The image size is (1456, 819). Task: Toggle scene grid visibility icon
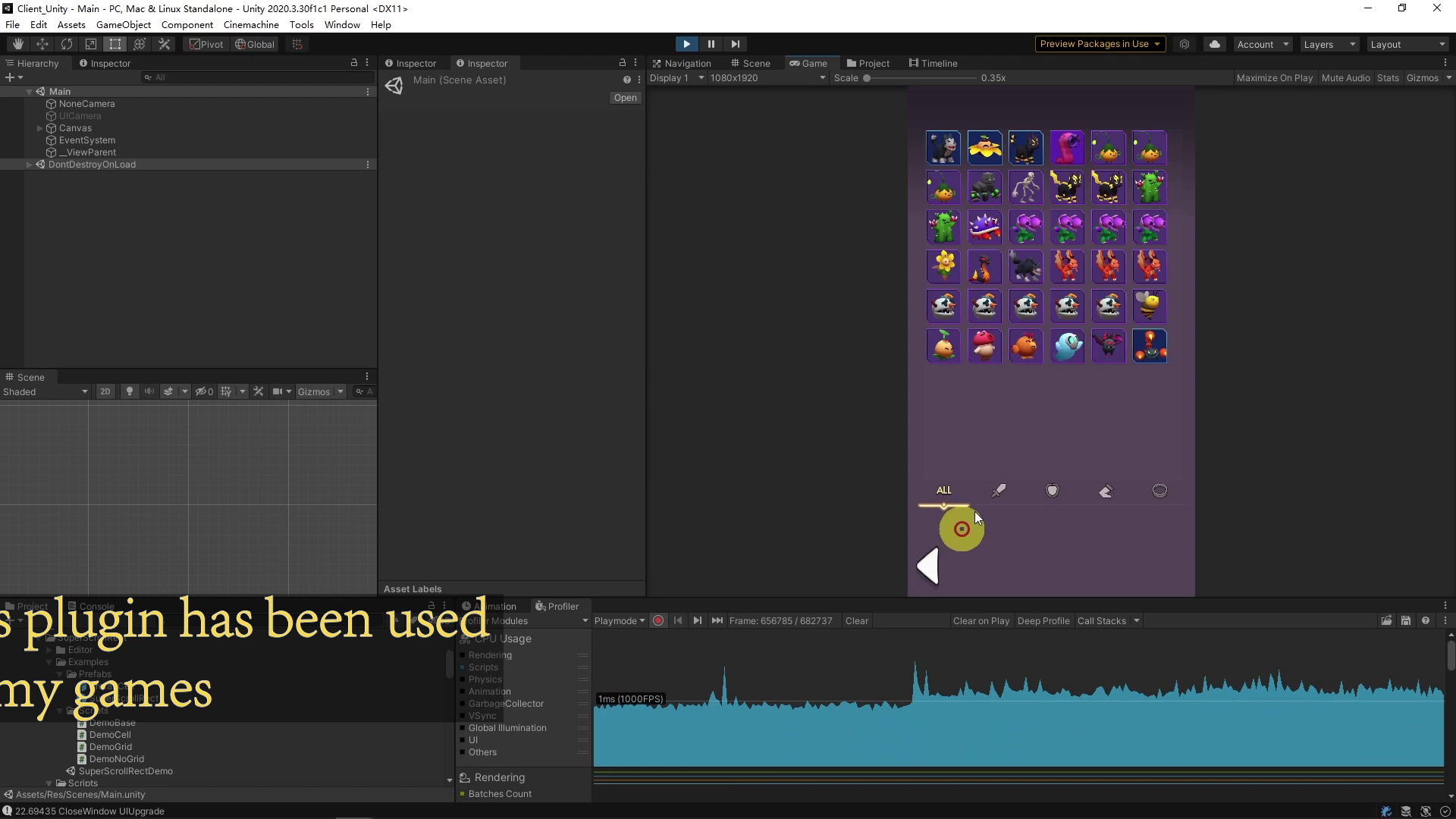pyautogui.click(x=225, y=392)
